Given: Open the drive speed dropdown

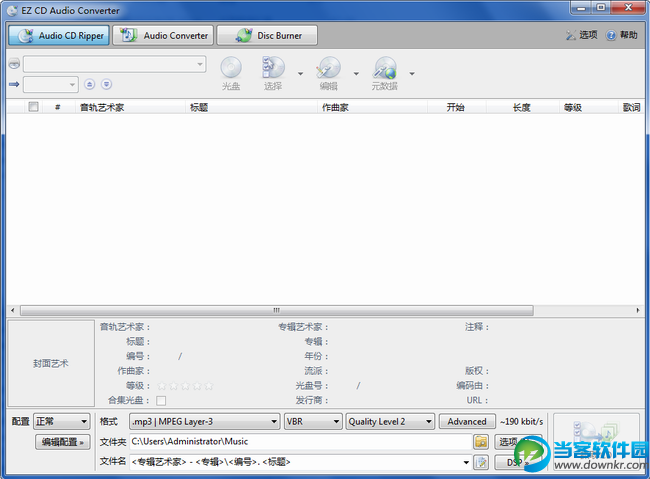Looking at the screenshot, I should [x=51, y=85].
